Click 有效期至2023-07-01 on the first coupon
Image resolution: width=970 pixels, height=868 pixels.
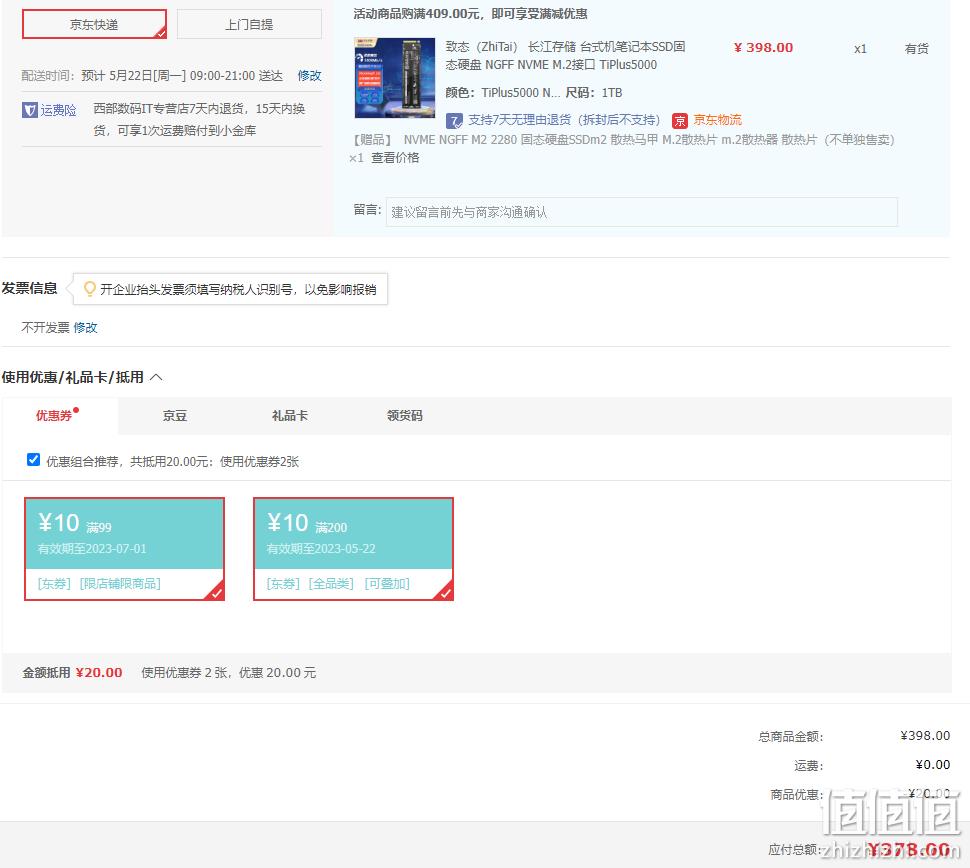click(x=92, y=549)
